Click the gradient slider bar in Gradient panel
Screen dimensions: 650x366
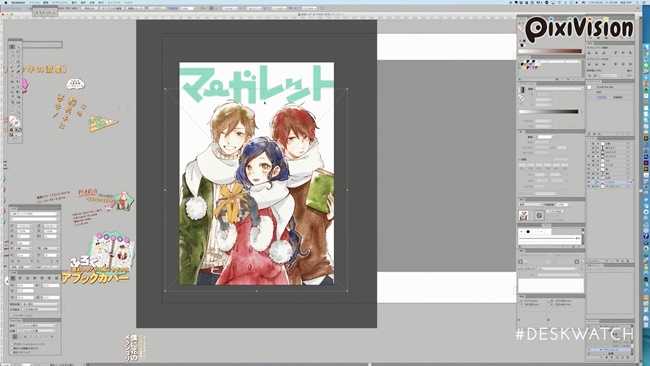[x=548, y=111]
